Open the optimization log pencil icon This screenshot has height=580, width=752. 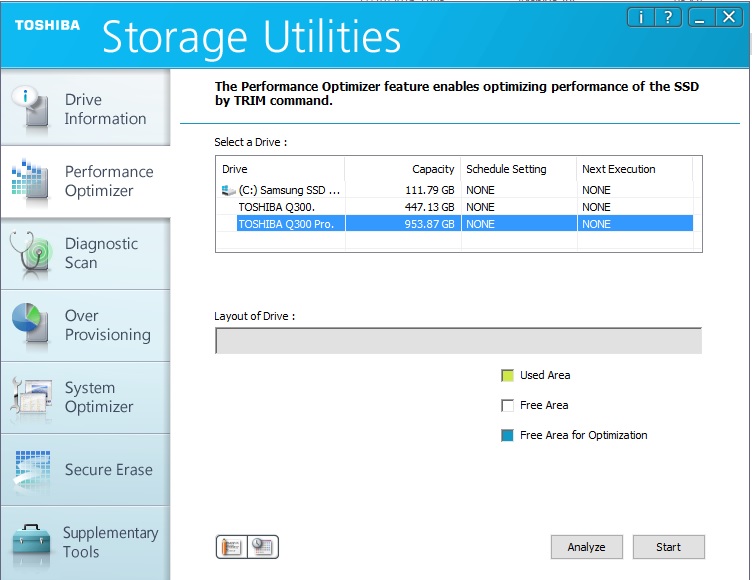[232, 547]
